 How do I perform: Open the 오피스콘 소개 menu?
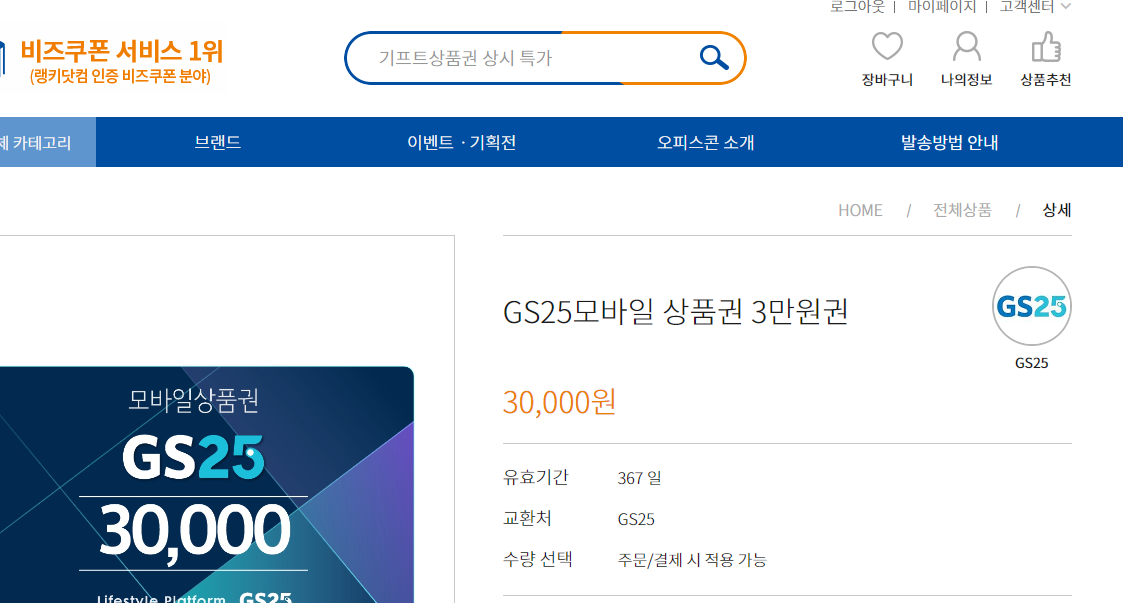(x=705, y=143)
